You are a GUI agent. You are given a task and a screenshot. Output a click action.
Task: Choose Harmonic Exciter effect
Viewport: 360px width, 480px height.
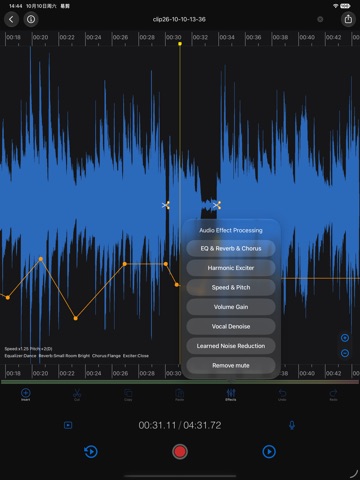tap(231, 268)
